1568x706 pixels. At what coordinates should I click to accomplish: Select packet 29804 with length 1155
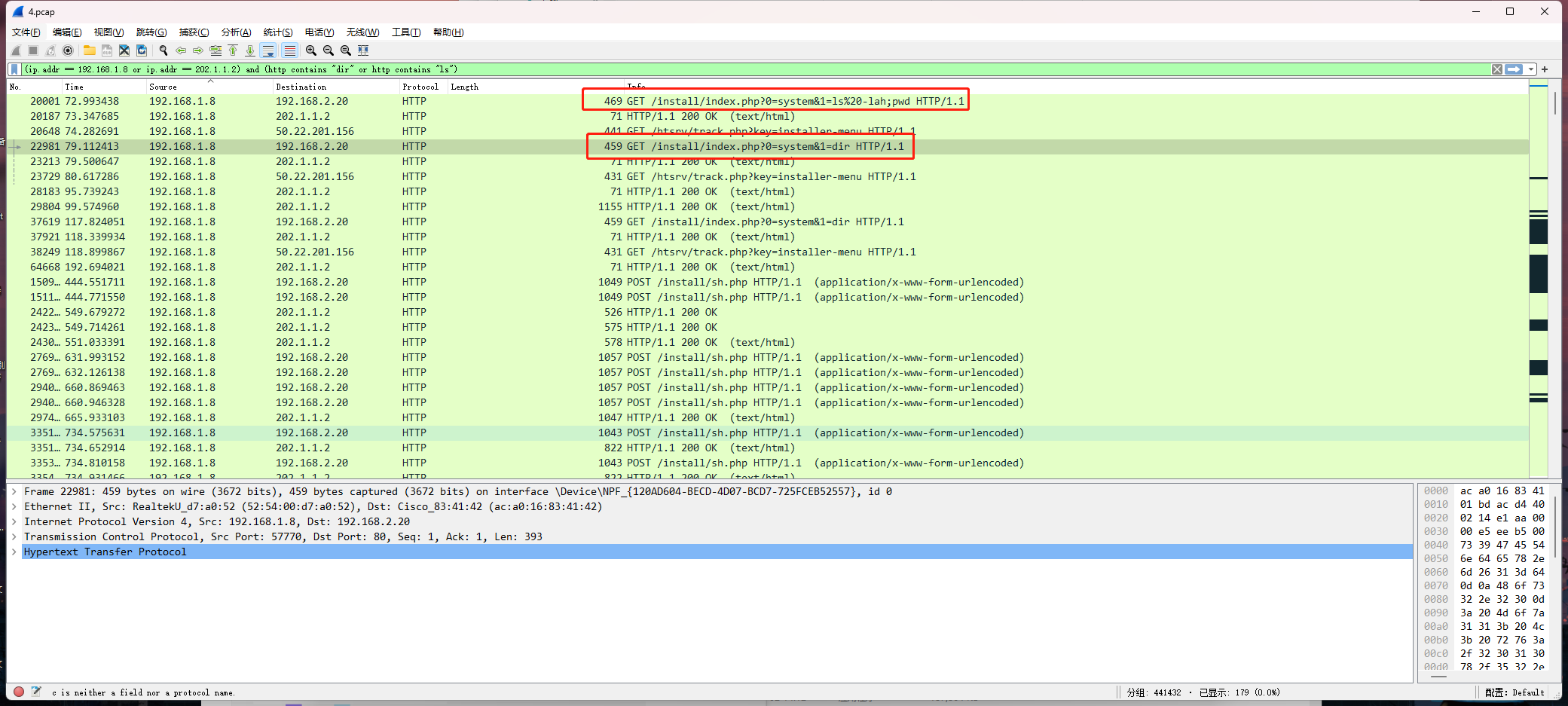(768, 206)
